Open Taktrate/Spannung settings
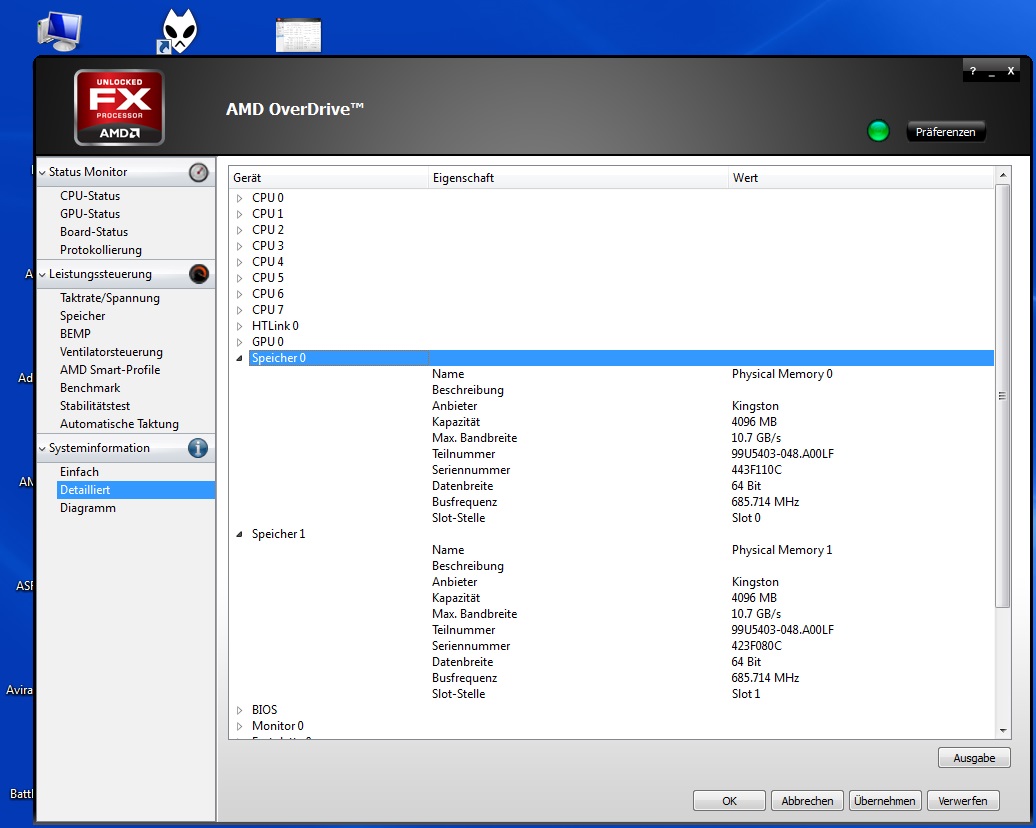Image resolution: width=1036 pixels, height=828 pixels. tap(110, 298)
